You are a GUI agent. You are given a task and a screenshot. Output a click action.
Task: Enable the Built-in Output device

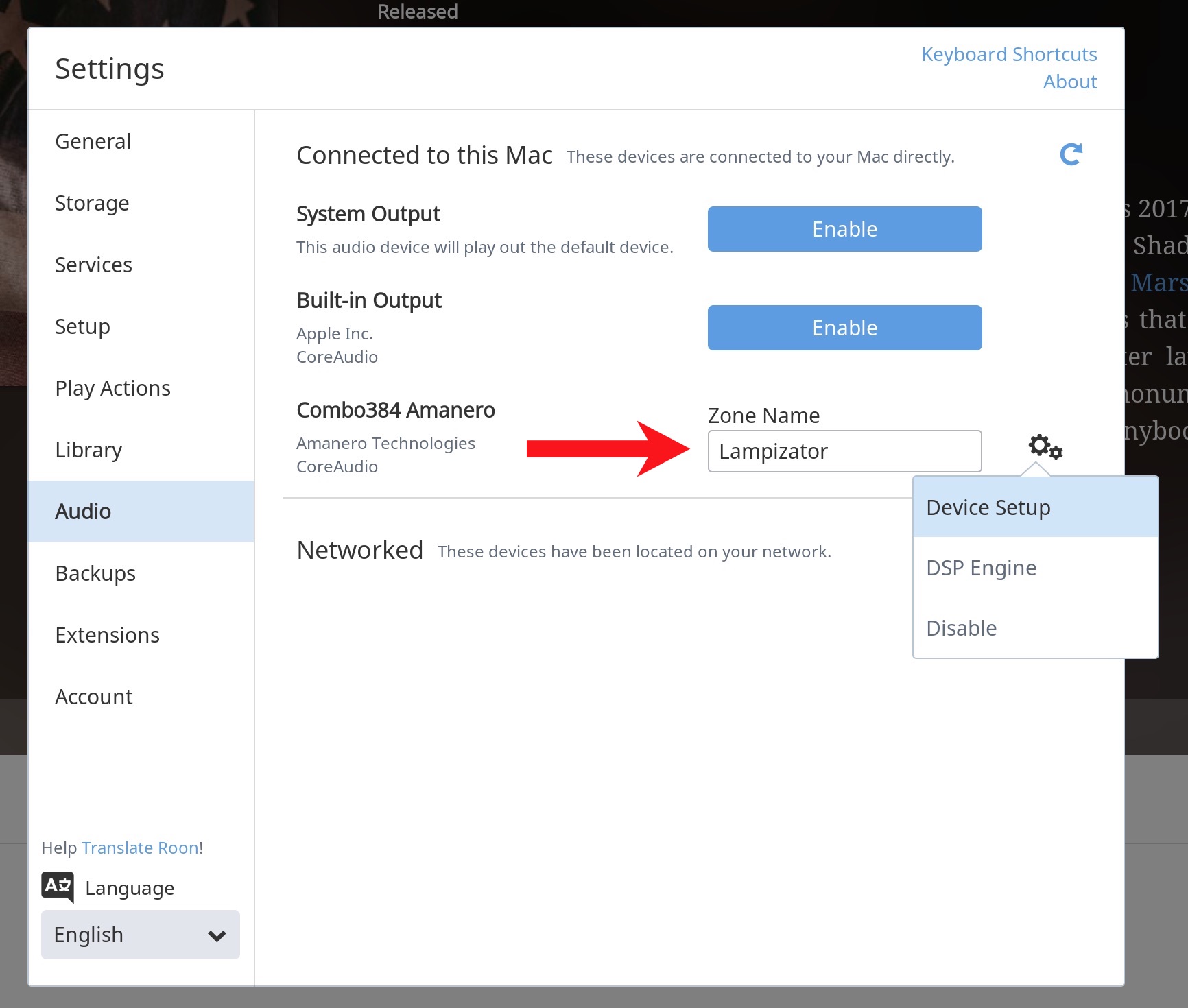[x=844, y=328]
